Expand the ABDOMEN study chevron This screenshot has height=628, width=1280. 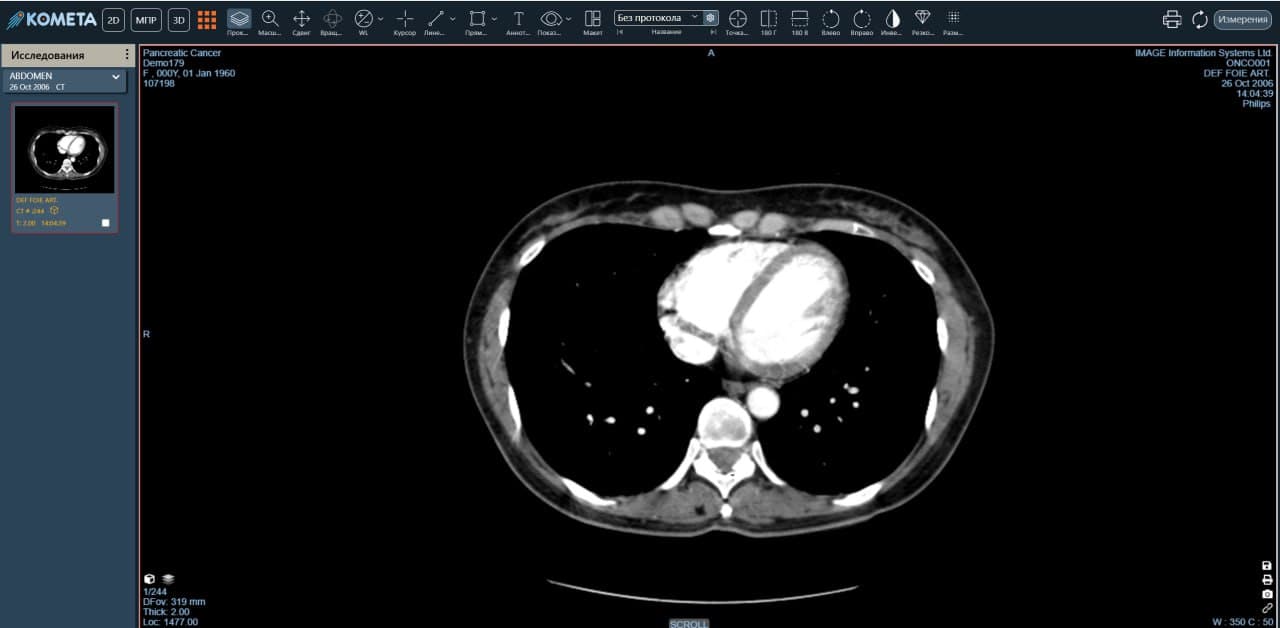116,76
